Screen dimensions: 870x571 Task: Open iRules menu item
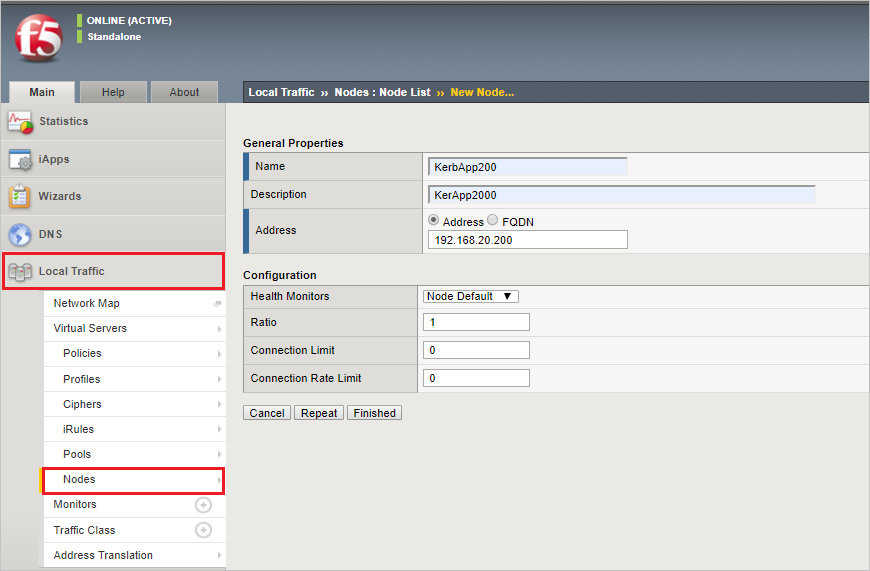135,429
